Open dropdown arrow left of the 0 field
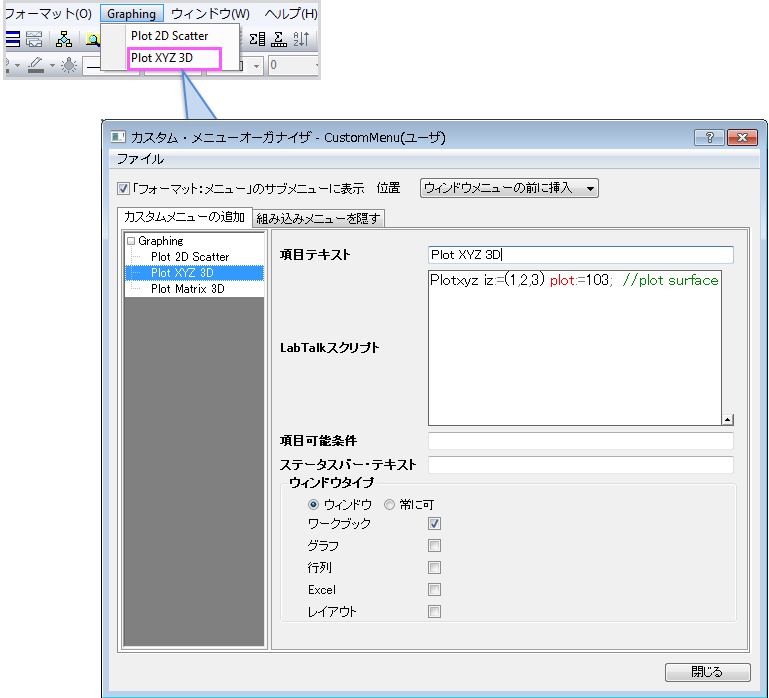 coord(256,65)
